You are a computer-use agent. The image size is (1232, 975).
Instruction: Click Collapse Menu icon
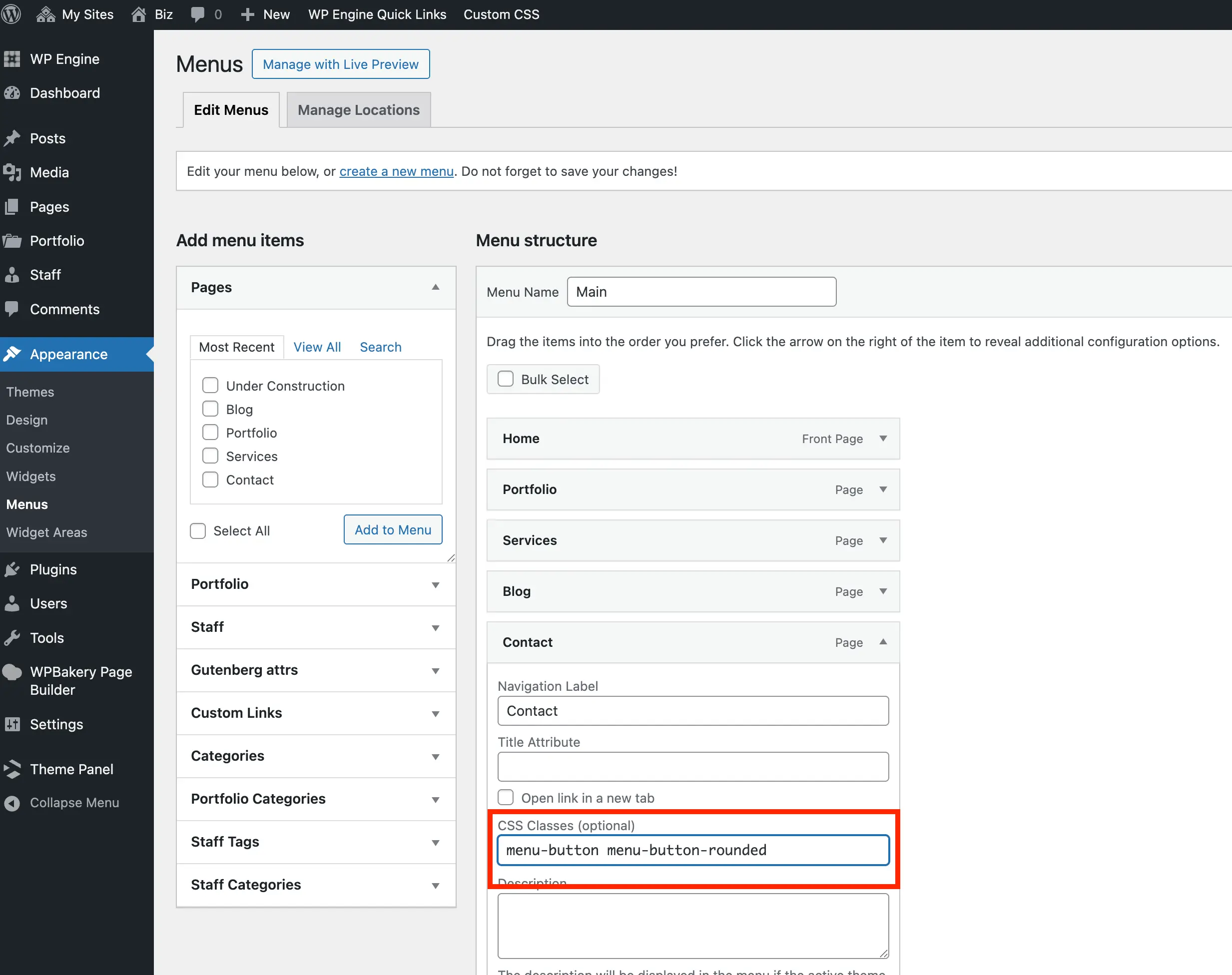12,803
